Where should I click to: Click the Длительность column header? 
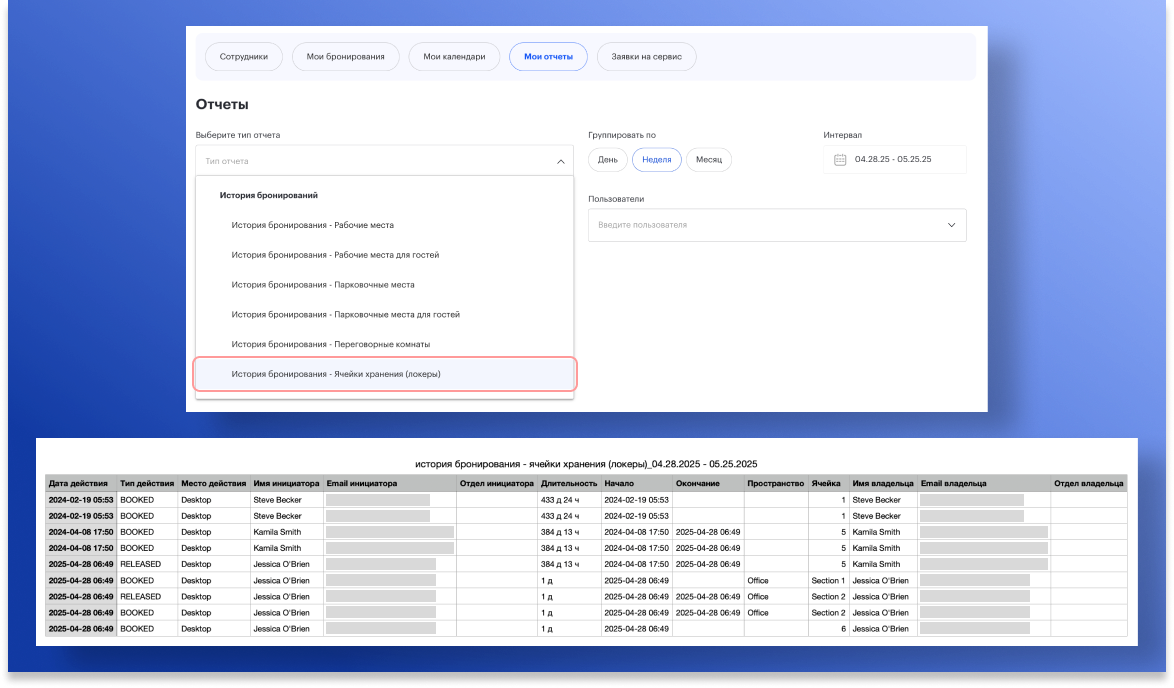click(x=569, y=484)
